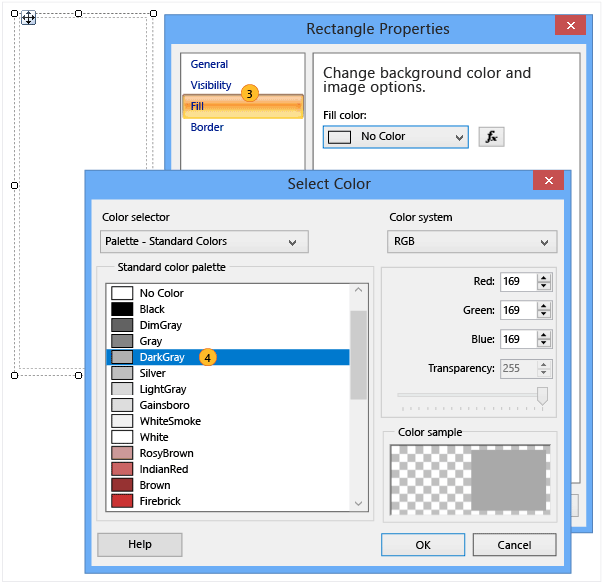The height and width of the screenshot is (583, 602).
Task: Open the Border page in Rectangle Properties
Action: click(x=207, y=127)
